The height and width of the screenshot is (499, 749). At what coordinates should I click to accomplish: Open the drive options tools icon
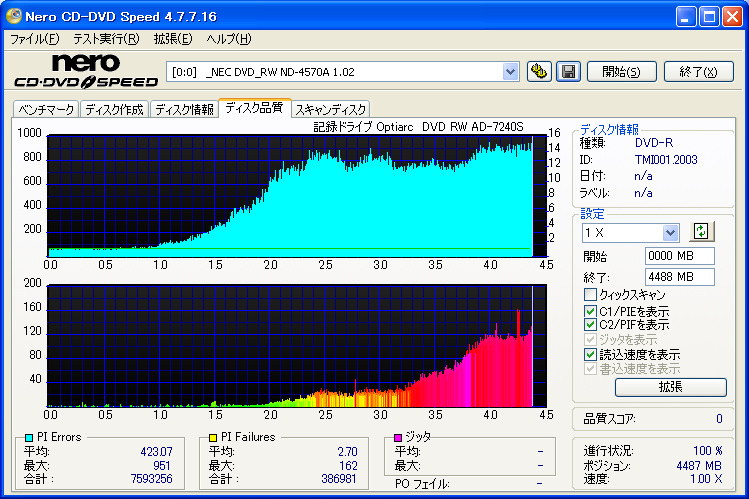pyautogui.click(x=539, y=72)
